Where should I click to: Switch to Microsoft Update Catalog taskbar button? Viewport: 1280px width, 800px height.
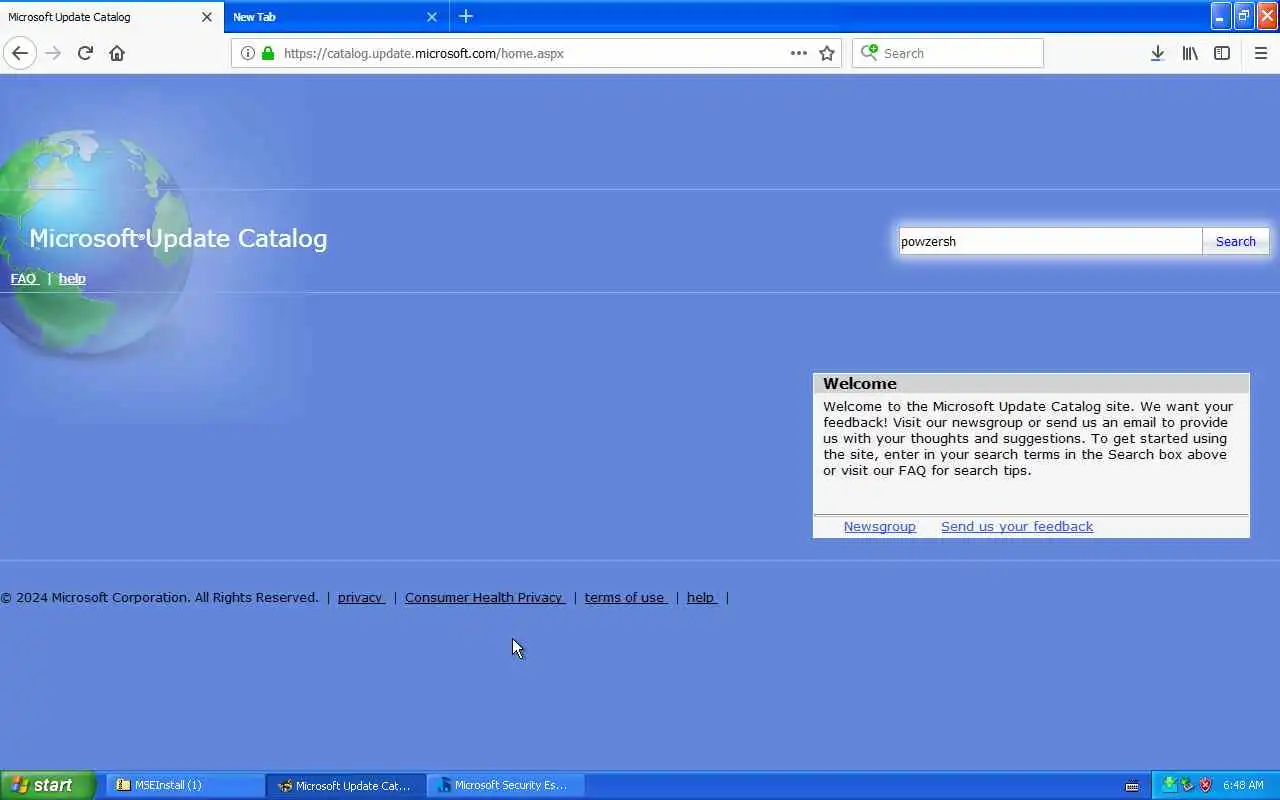[346, 785]
